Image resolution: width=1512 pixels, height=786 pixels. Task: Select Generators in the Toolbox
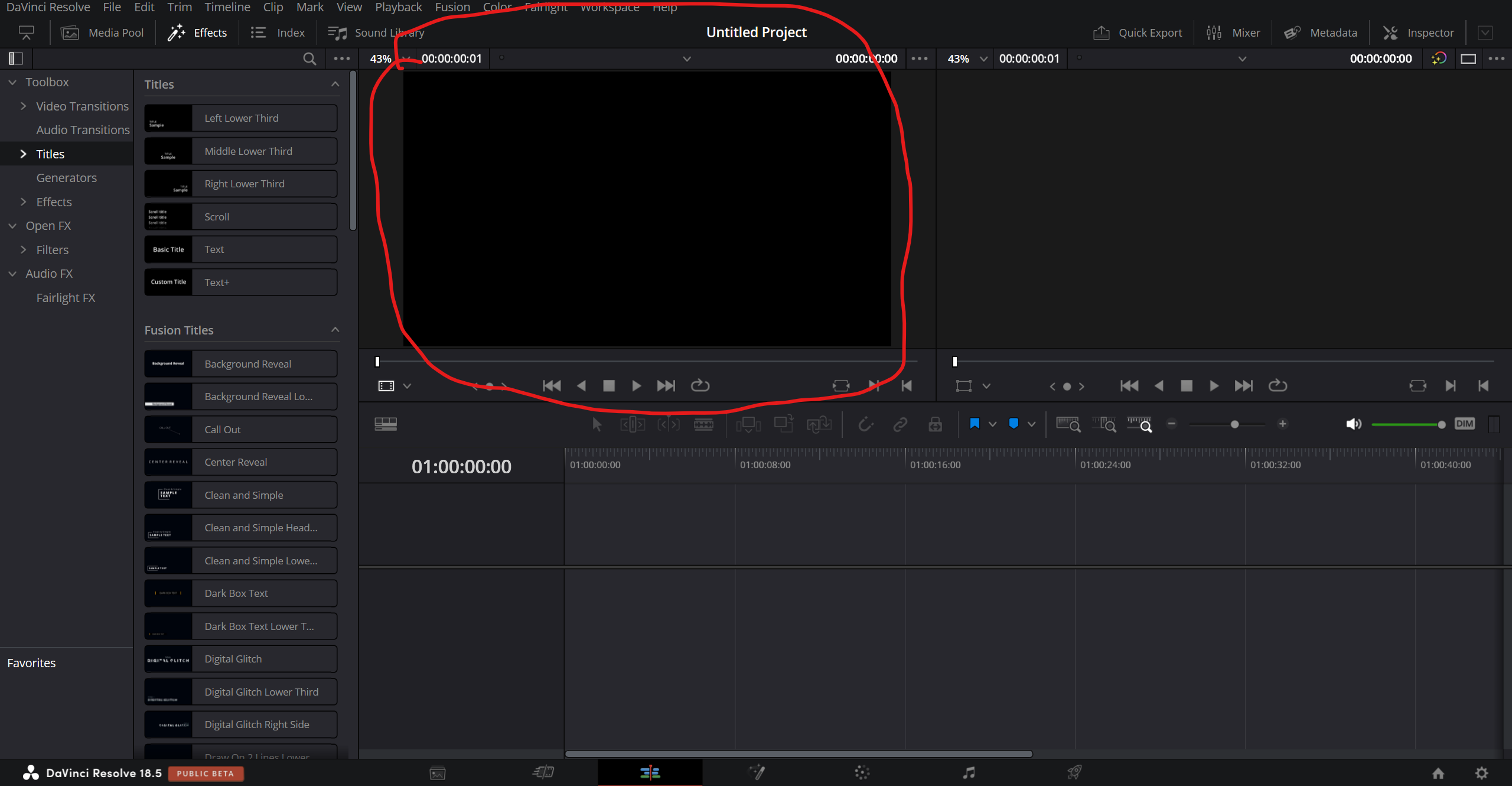pos(66,177)
